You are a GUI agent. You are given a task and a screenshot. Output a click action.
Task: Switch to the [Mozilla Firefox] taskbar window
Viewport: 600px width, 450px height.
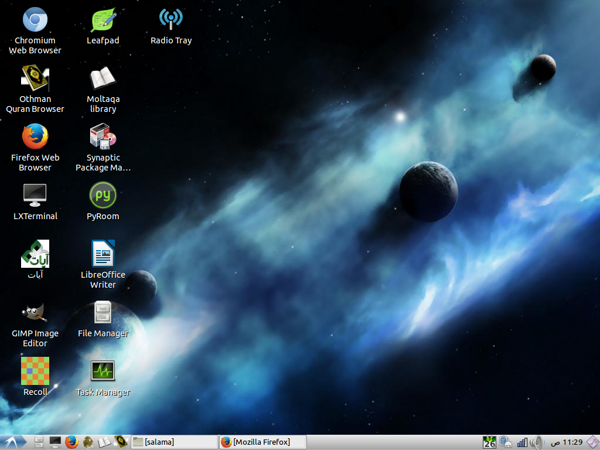pyautogui.click(x=263, y=442)
